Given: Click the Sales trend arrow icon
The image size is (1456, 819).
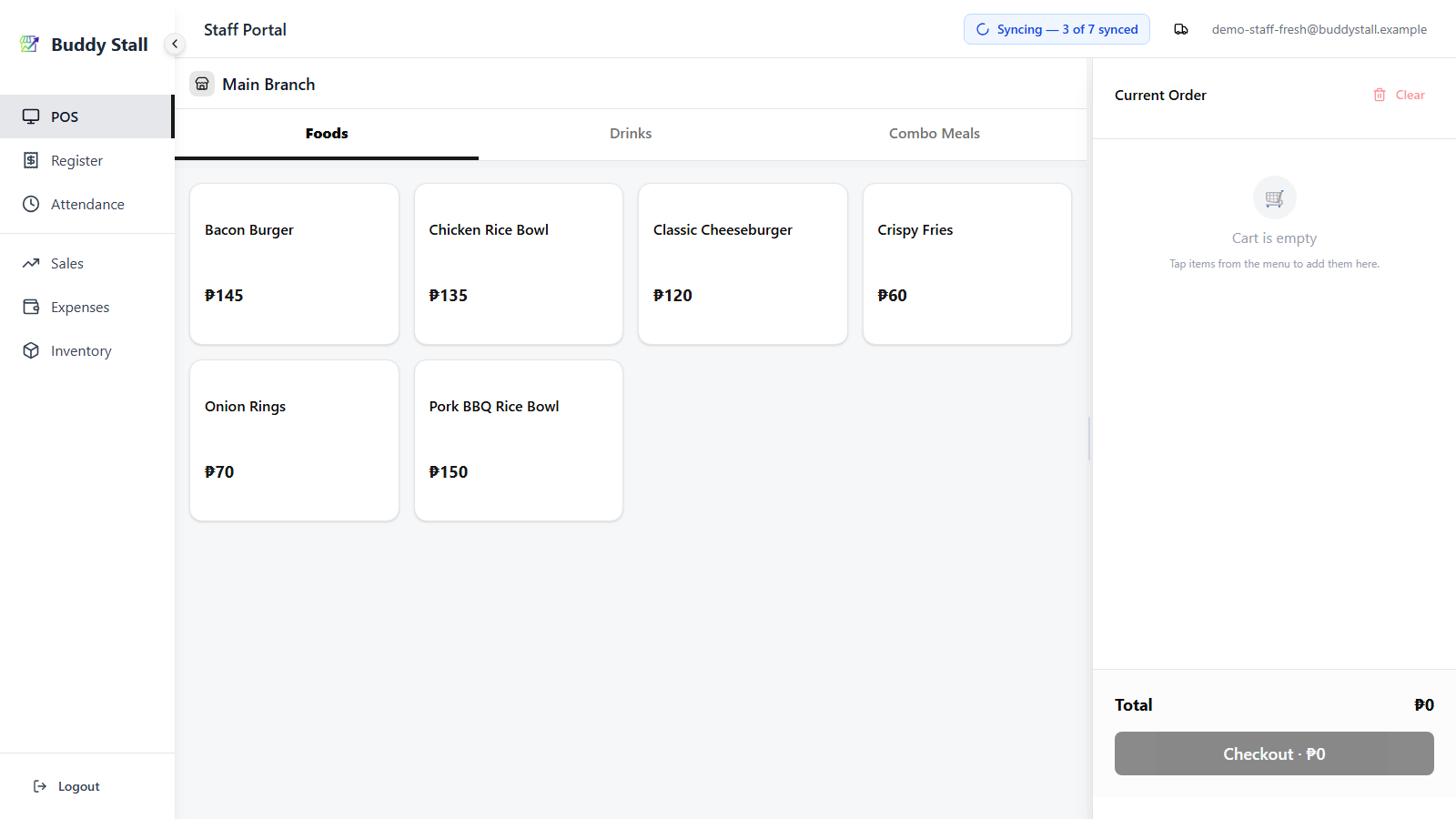Looking at the screenshot, I should point(31,263).
